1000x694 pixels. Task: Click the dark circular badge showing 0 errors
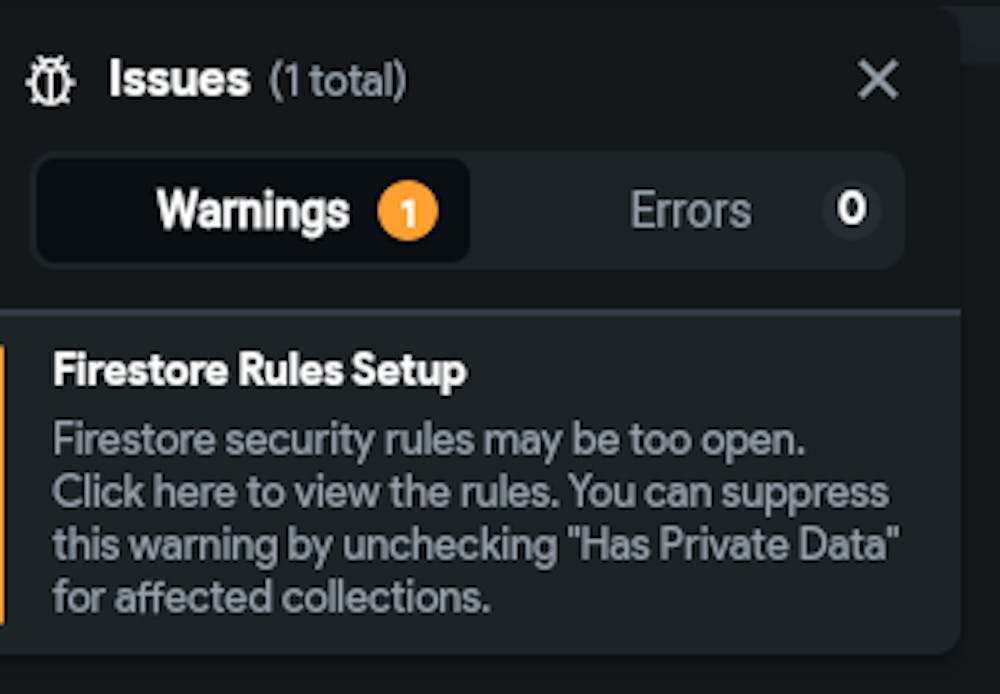tap(849, 210)
